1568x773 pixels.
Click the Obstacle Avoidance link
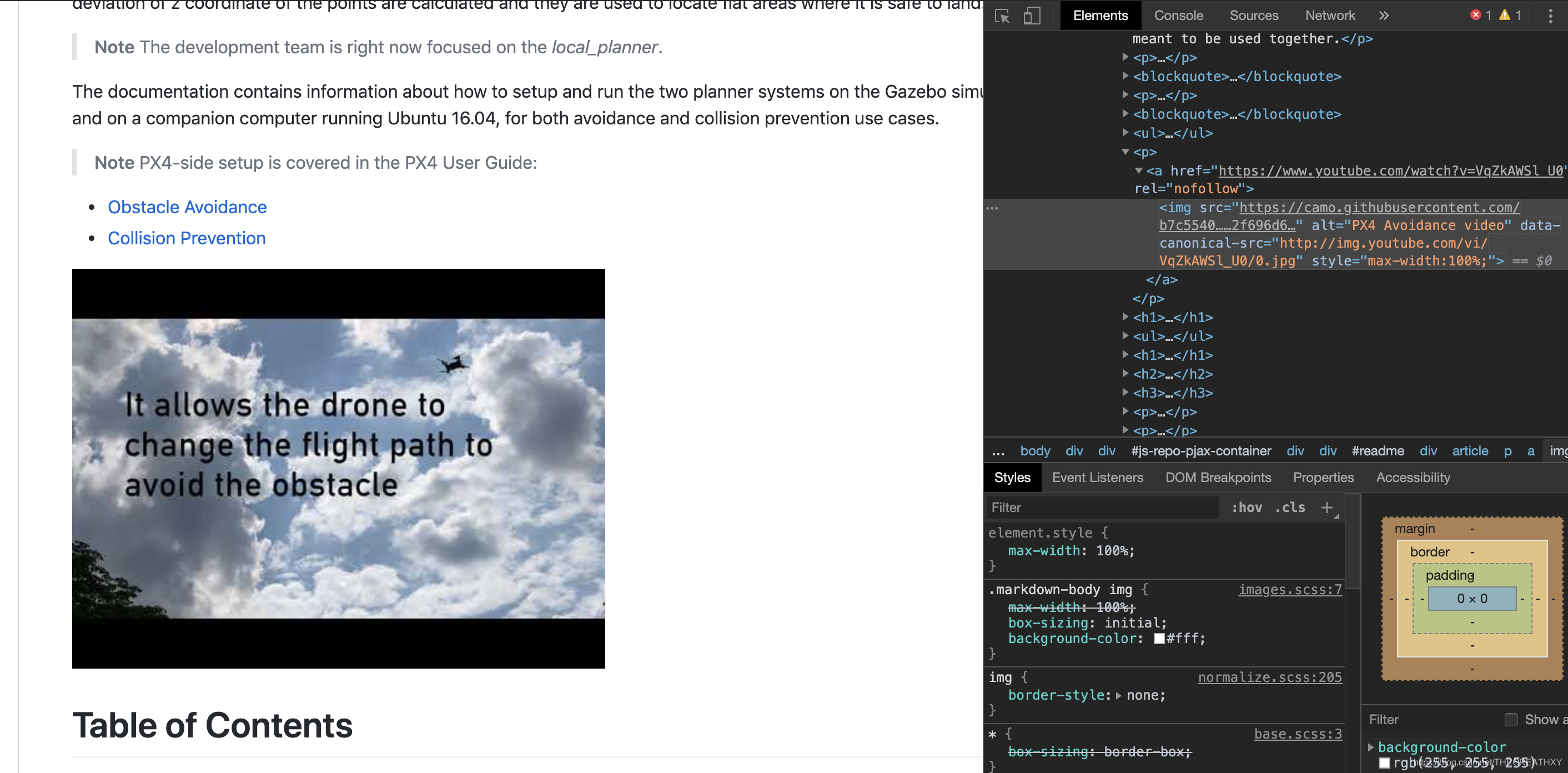click(187, 207)
